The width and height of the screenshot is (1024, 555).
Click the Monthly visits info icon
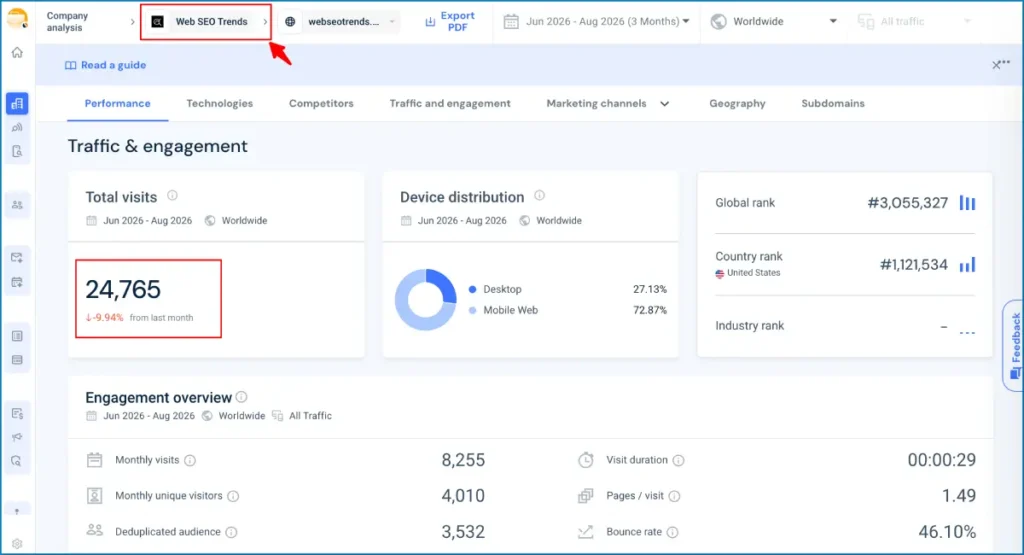(190, 460)
